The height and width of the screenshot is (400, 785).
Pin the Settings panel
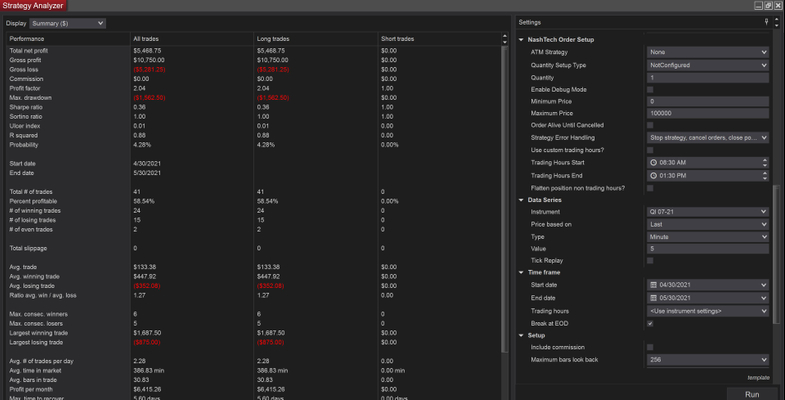tap(766, 21)
